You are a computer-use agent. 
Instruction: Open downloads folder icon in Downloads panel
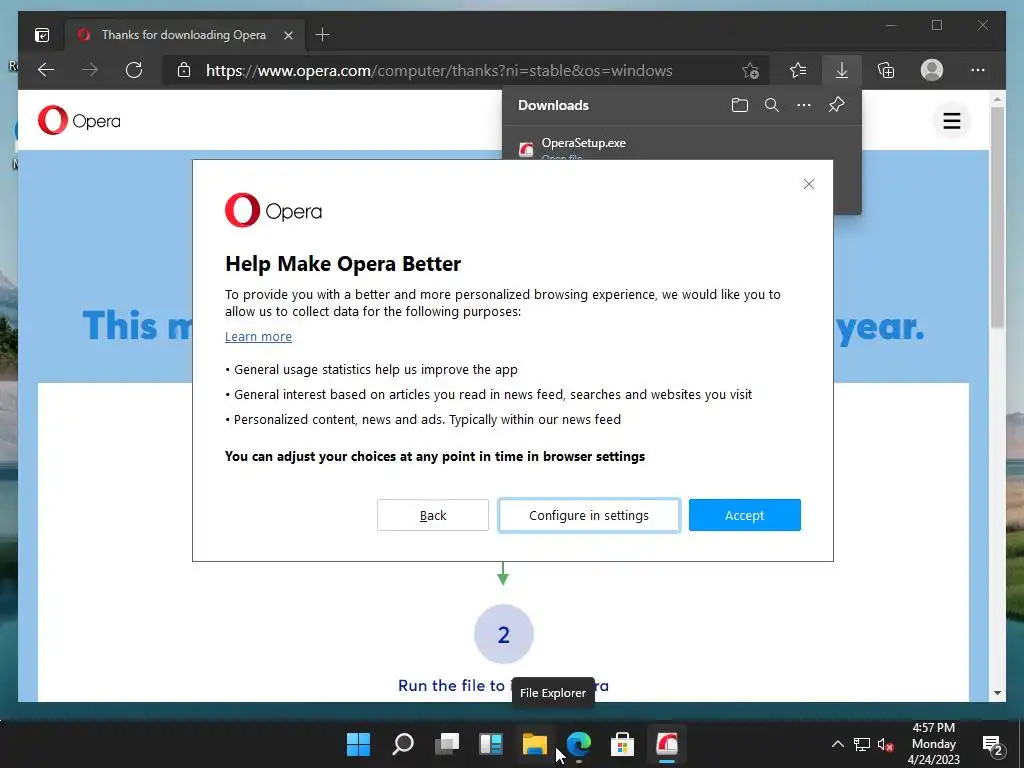739,105
